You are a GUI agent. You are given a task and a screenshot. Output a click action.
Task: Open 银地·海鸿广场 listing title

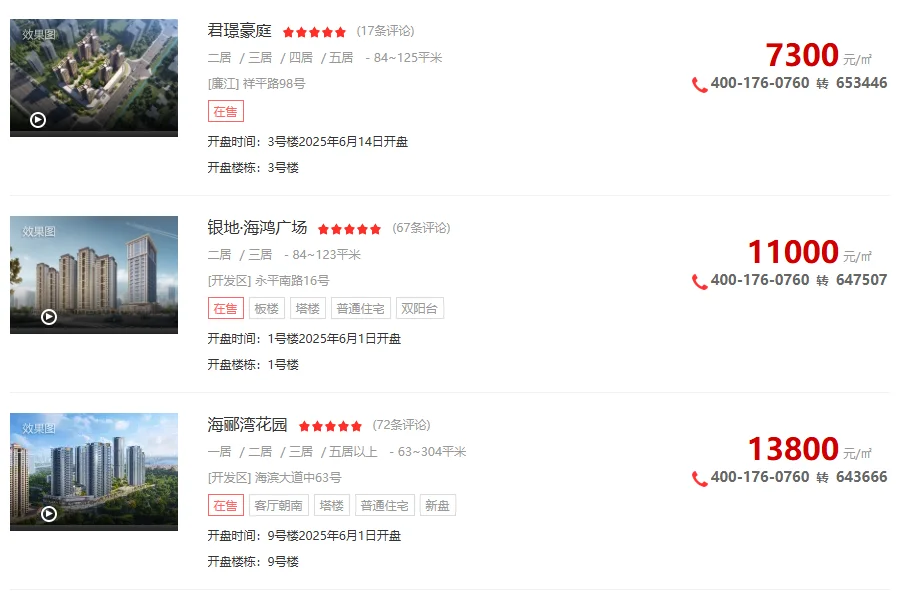coord(257,228)
